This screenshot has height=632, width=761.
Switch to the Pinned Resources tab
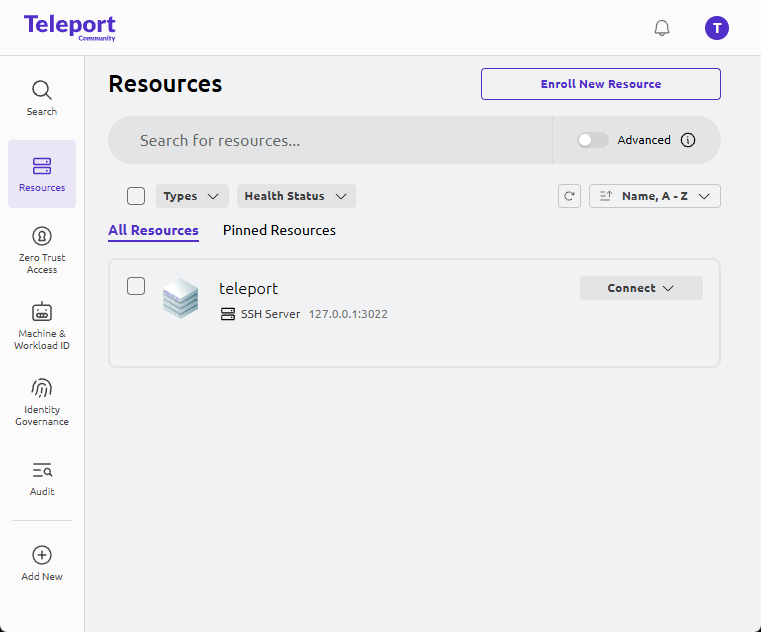(279, 230)
